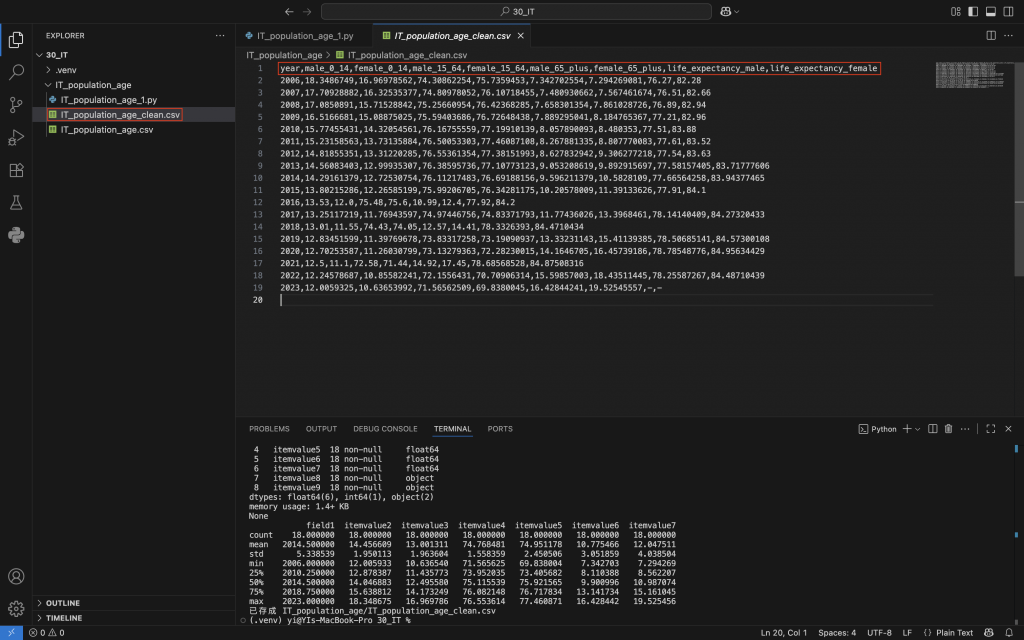Toggle the bottom panel visibility

(991, 11)
